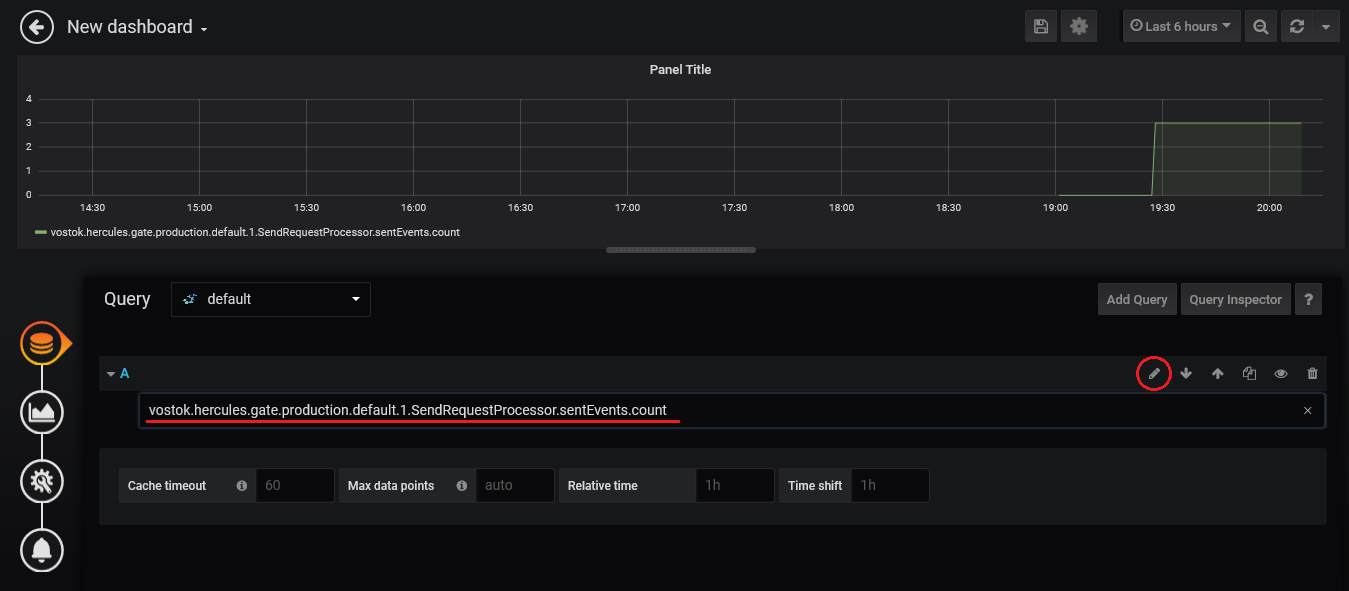Move query A down
The height and width of the screenshot is (591, 1349).
pyautogui.click(x=1186, y=373)
